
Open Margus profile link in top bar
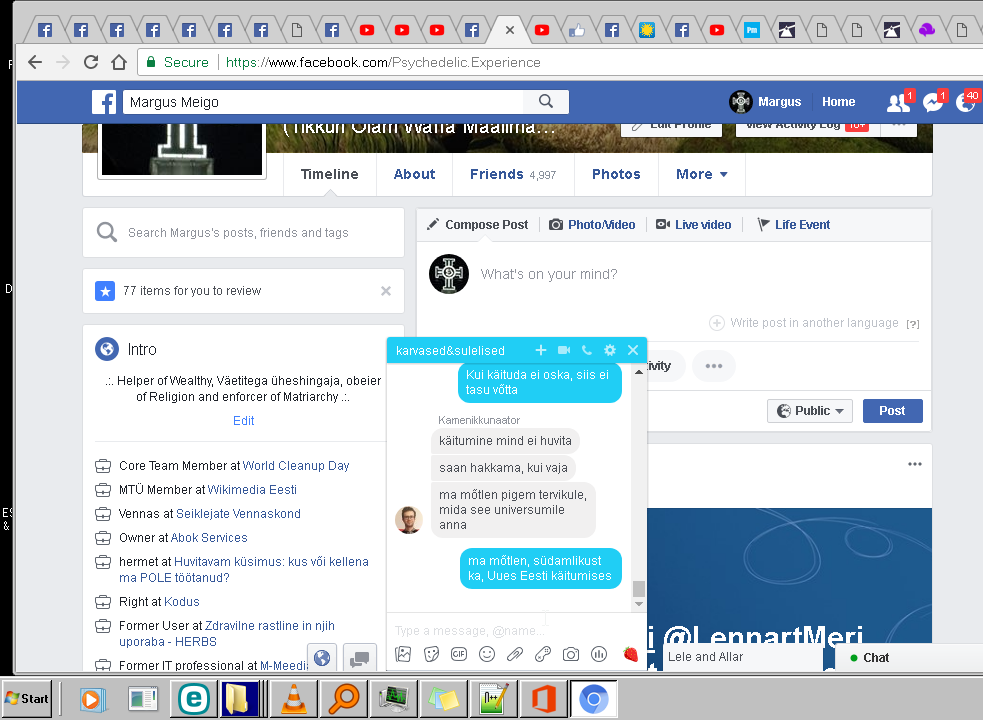[x=765, y=102]
